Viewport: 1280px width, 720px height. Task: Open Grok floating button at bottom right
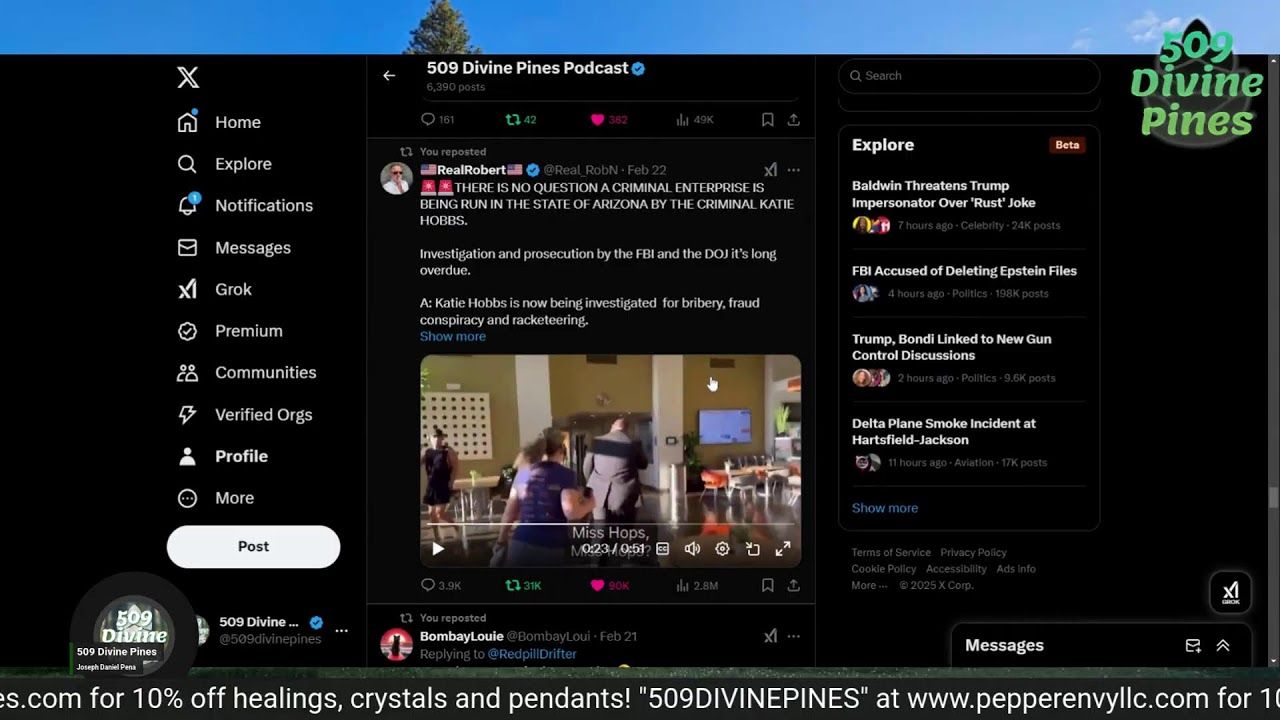click(1230, 592)
